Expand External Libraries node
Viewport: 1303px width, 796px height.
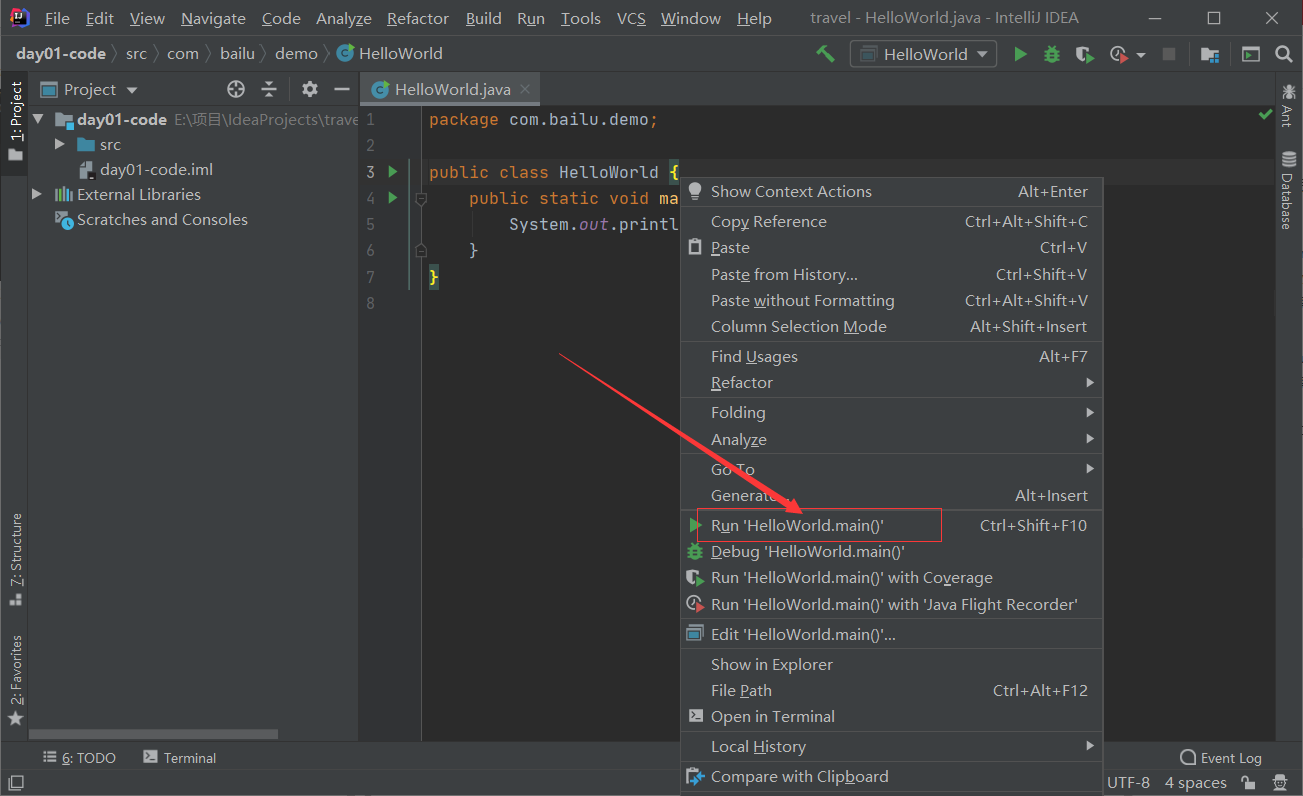[38, 194]
